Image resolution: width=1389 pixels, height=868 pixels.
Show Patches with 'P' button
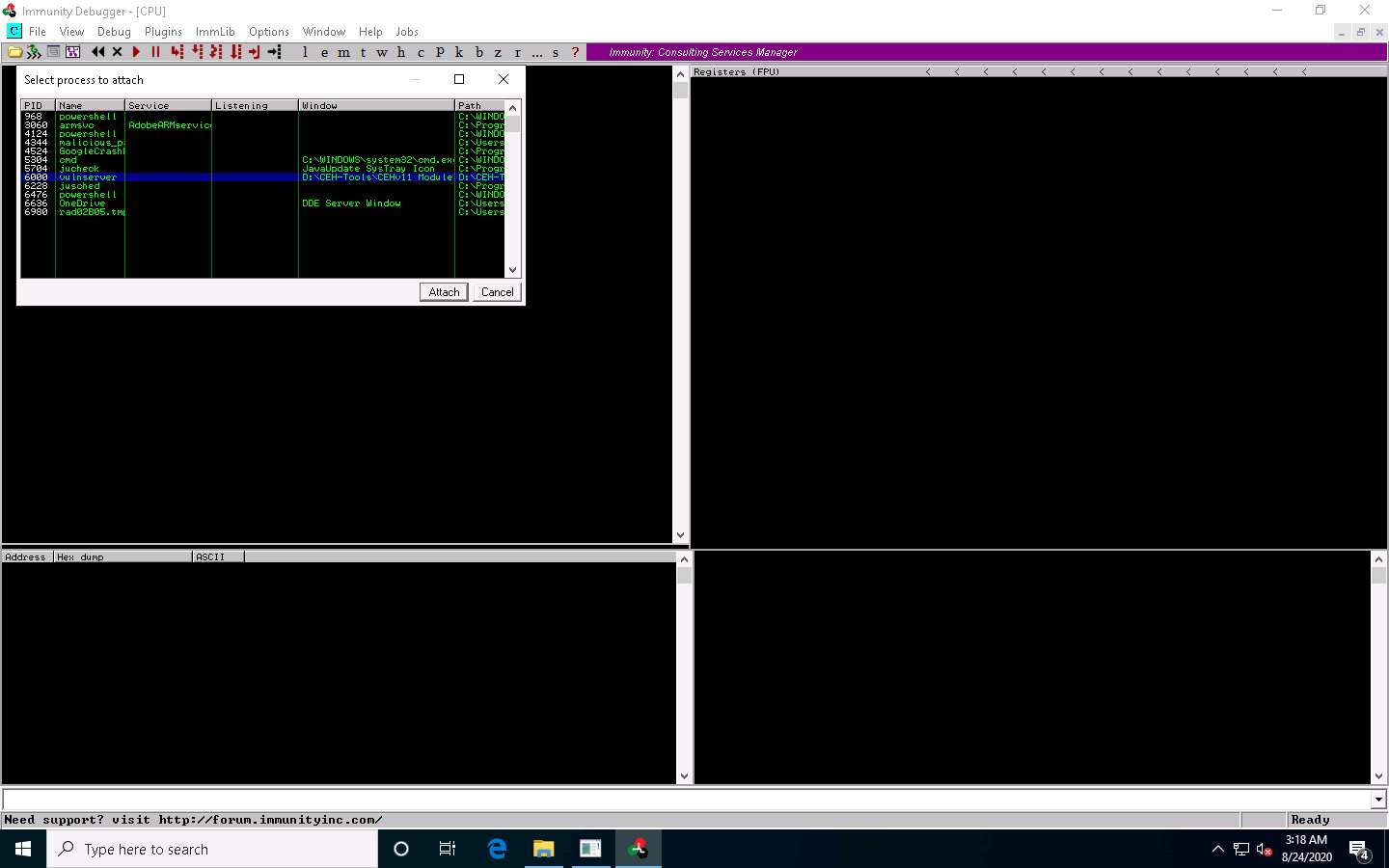point(440,52)
